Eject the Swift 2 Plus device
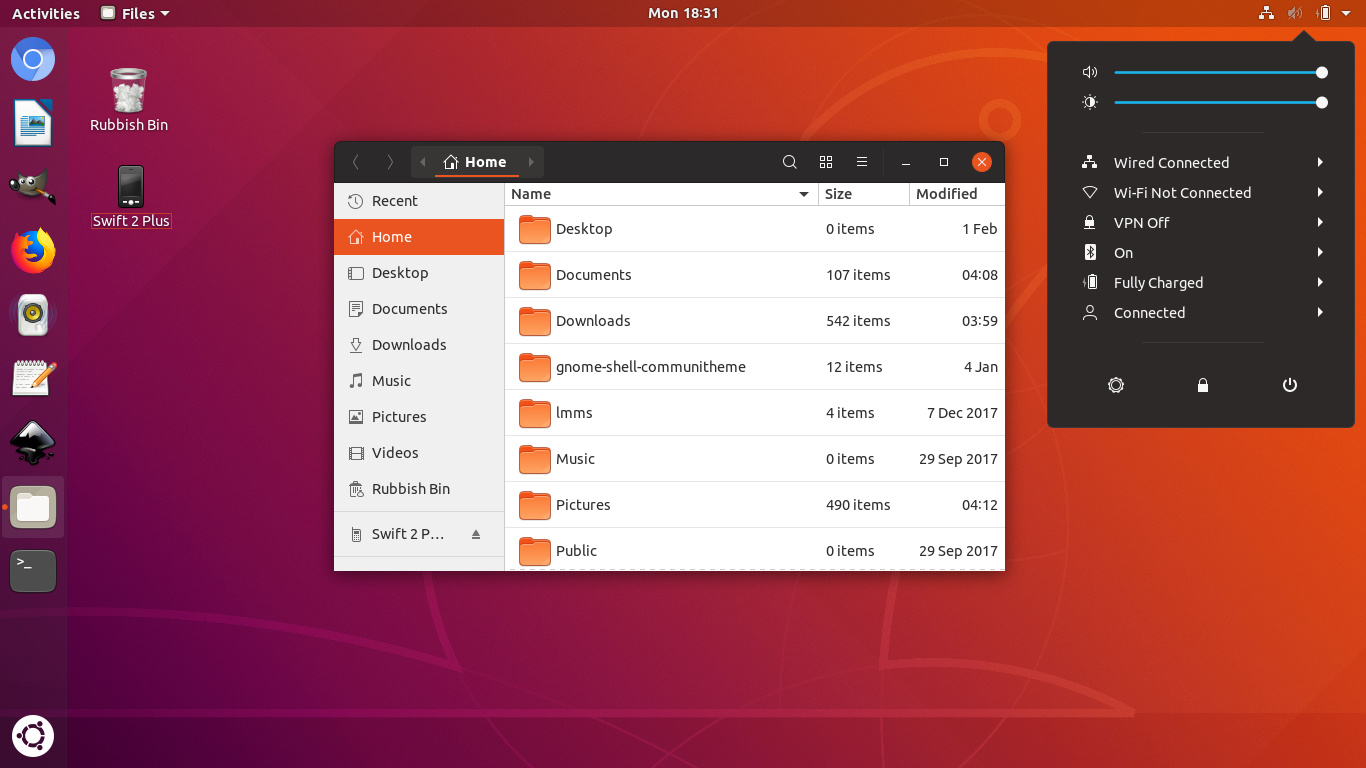Screen dimensions: 1366x768 [476, 534]
